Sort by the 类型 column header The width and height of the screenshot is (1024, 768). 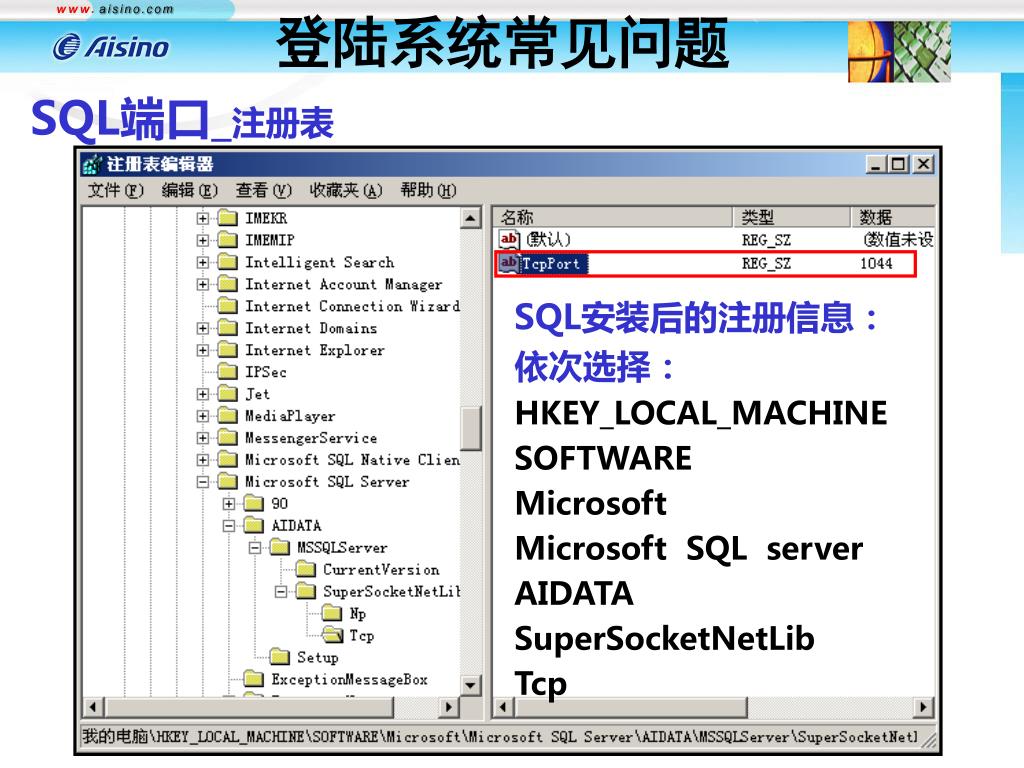(x=792, y=217)
